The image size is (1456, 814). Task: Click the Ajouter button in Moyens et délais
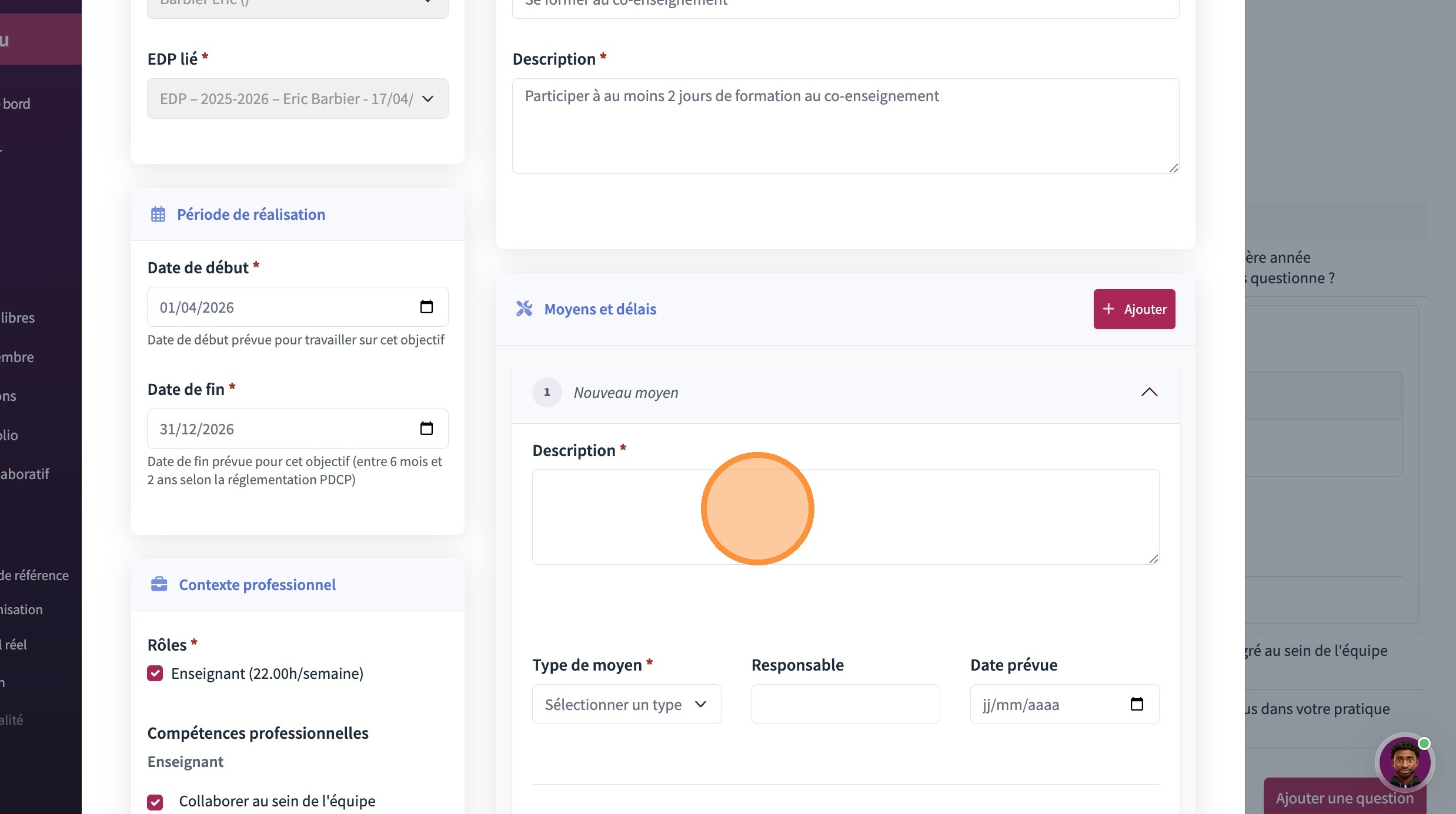pos(1134,309)
